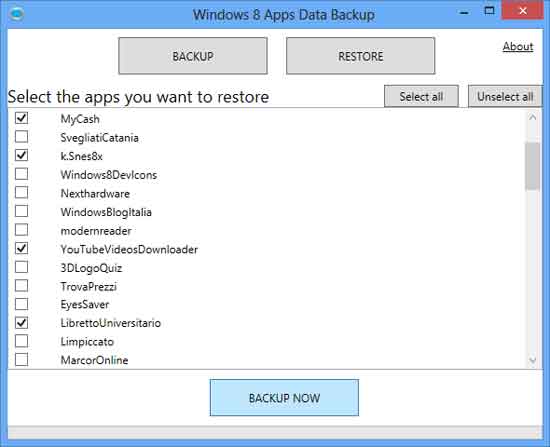Click Select all button
550x447 pixels.
tap(421, 96)
